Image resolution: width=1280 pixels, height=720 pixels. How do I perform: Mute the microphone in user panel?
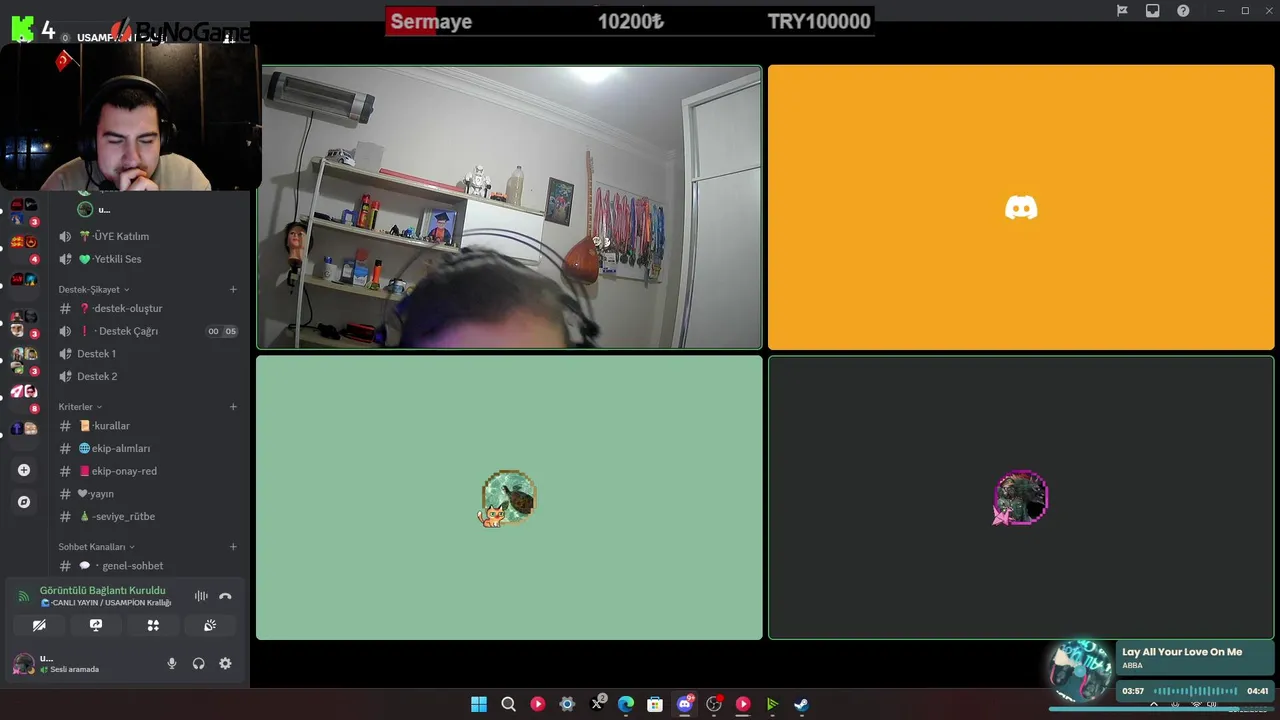[x=172, y=663]
